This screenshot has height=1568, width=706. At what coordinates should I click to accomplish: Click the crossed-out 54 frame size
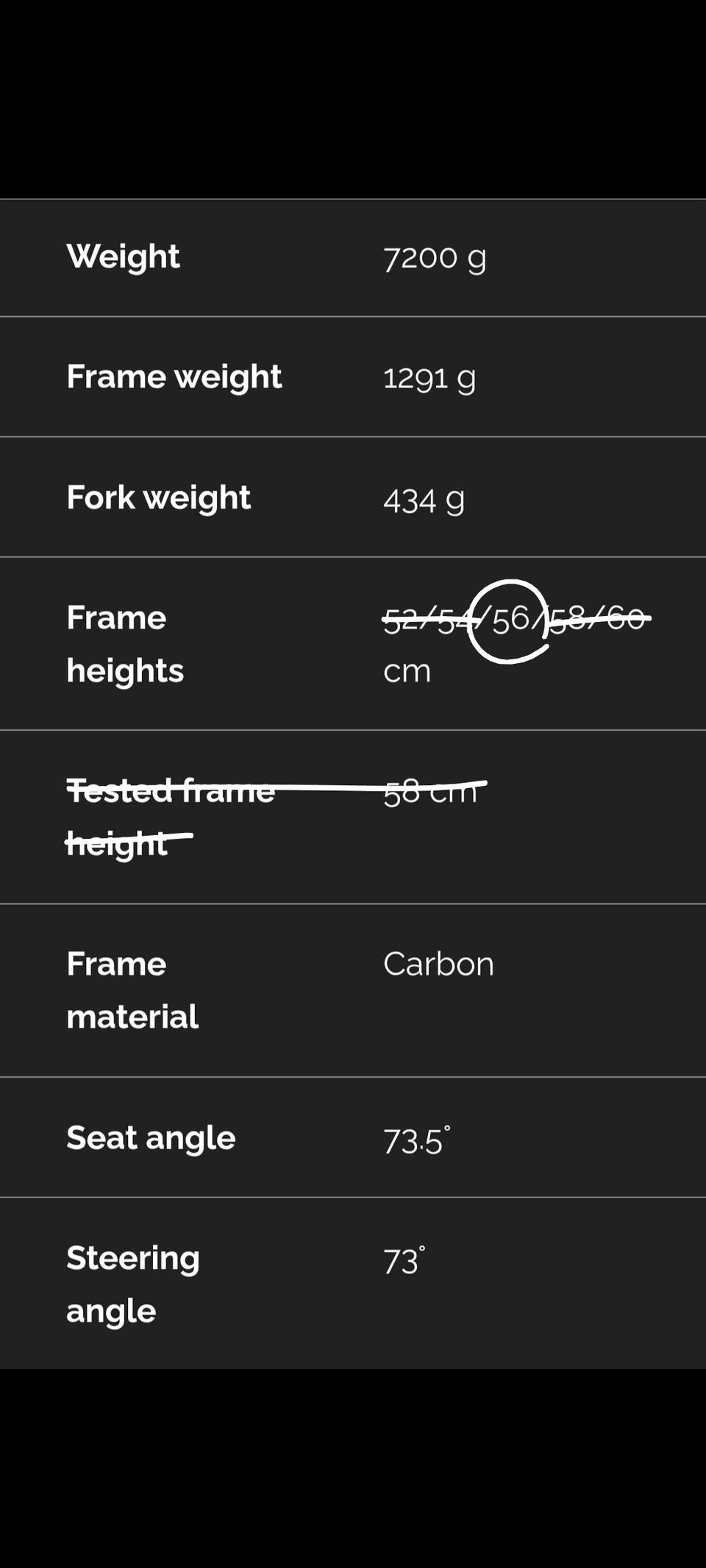(454, 620)
